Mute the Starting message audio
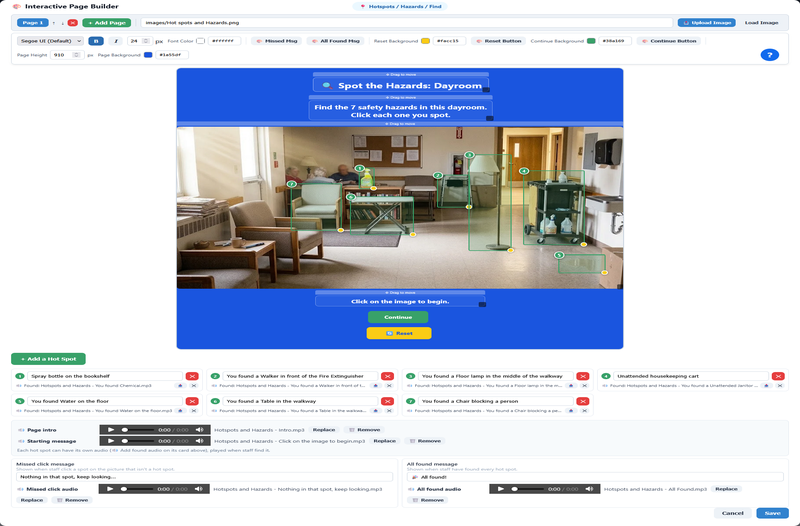The height and width of the screenshot is (526, 800). [199, 441]
